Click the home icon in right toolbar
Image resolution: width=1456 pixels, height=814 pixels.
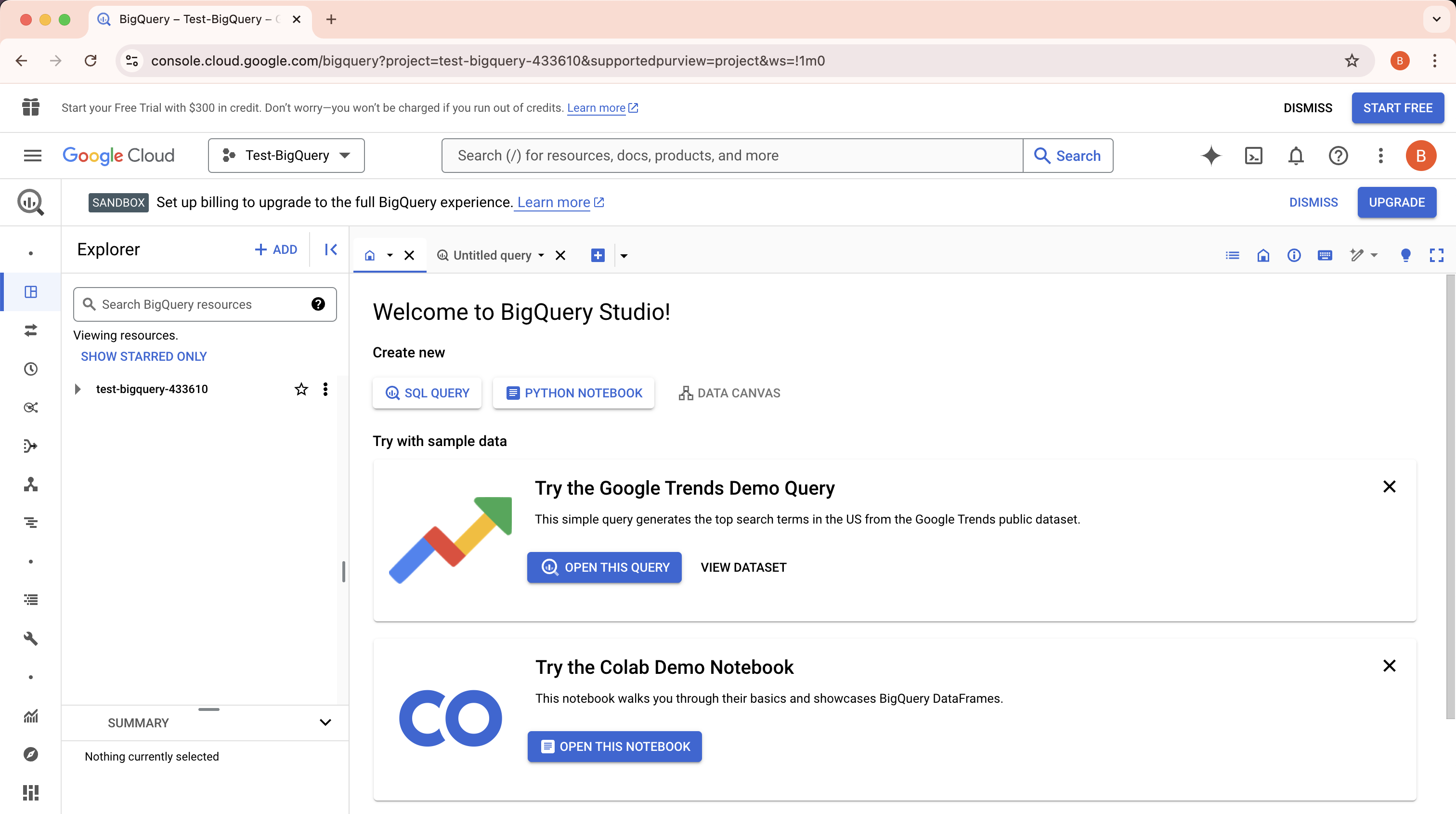click(x=1263, y=255)
